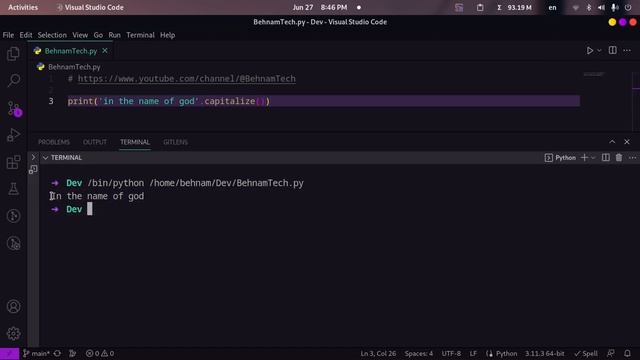Viewport: 640px width, 360px height.
Task: Kill the terminal with trash icon
Action: (x=619, y=158)
